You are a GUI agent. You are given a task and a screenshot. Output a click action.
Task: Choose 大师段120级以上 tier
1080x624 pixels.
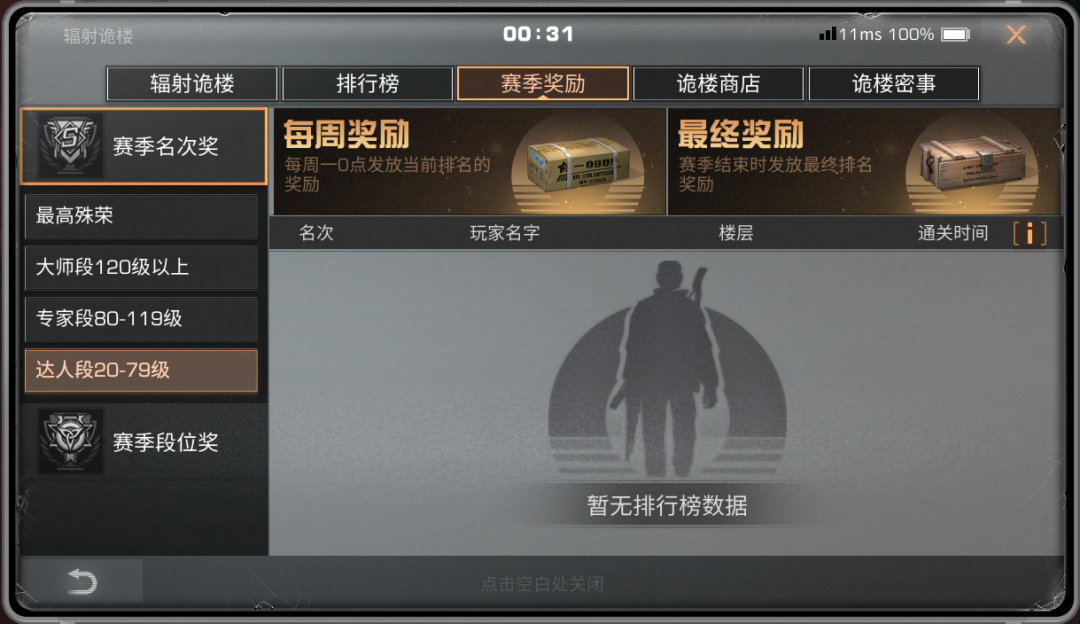click(x=141, y=267)
